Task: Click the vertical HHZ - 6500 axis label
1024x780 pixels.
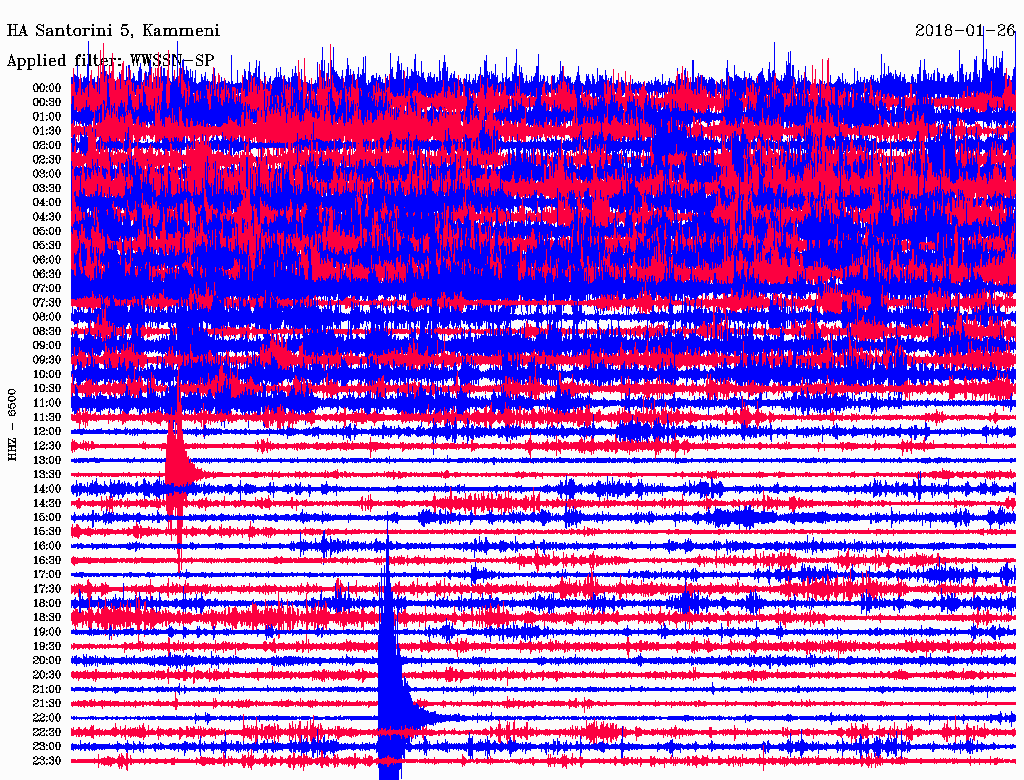Action: (13, 425)
